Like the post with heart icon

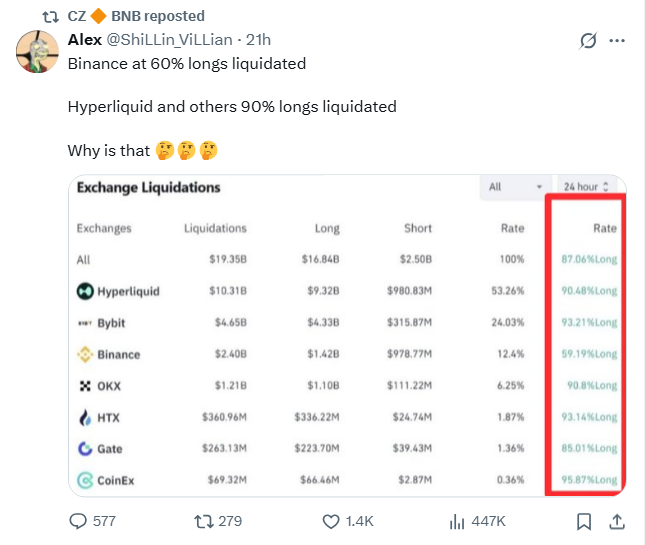click(332, 521)
